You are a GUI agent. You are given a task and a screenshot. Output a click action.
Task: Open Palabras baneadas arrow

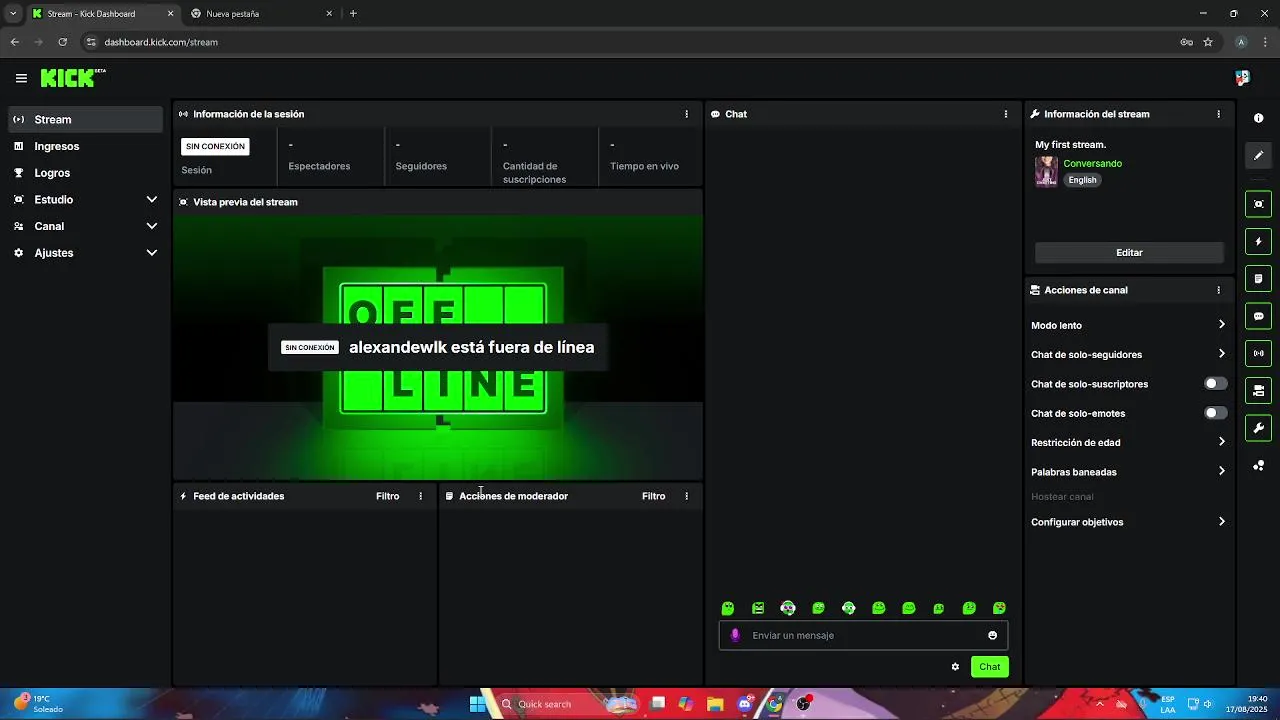pos(1221,471)
